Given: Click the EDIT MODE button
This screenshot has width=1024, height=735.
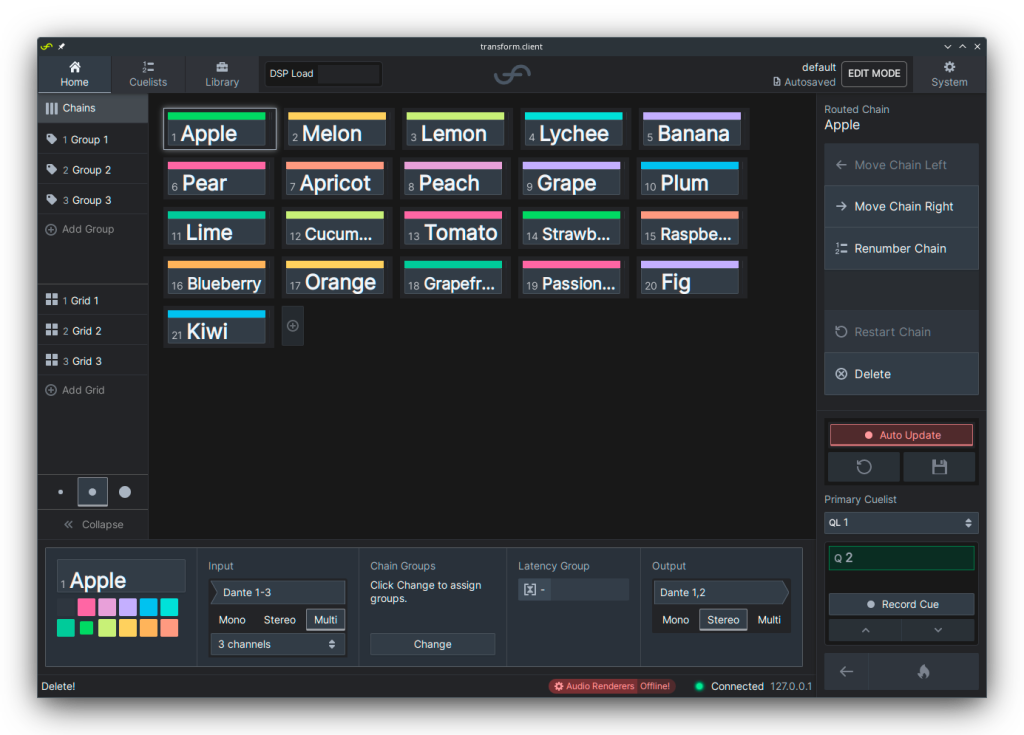Looking at the screenshot, I should click(x=874, y=73).
